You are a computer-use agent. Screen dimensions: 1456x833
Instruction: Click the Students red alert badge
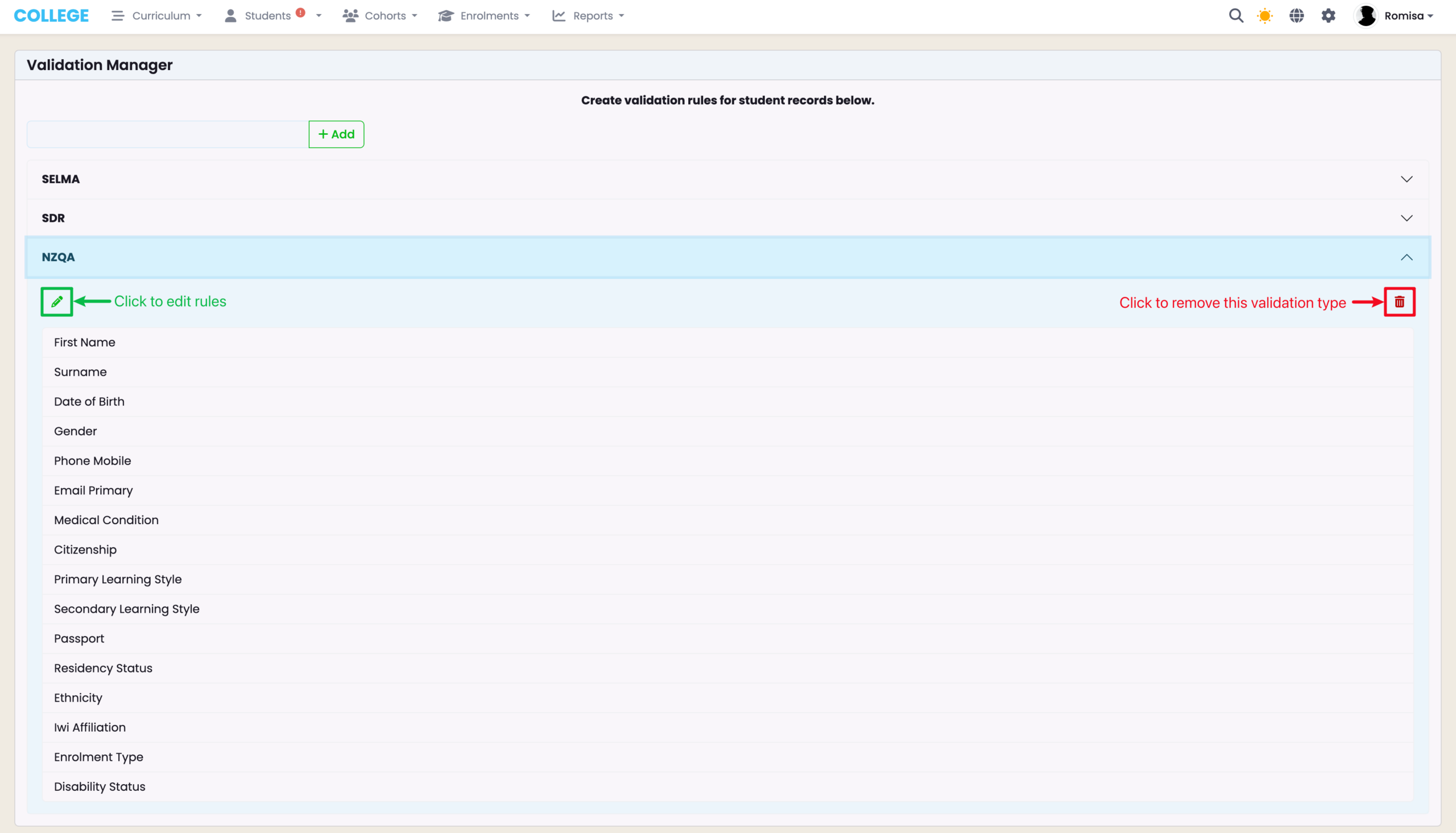(x=300, y=13)
